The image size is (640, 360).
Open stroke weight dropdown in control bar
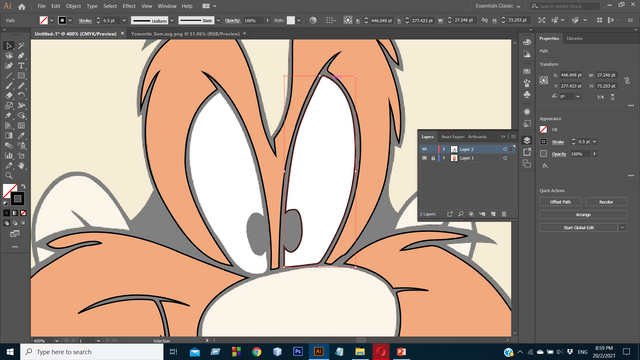124,20
